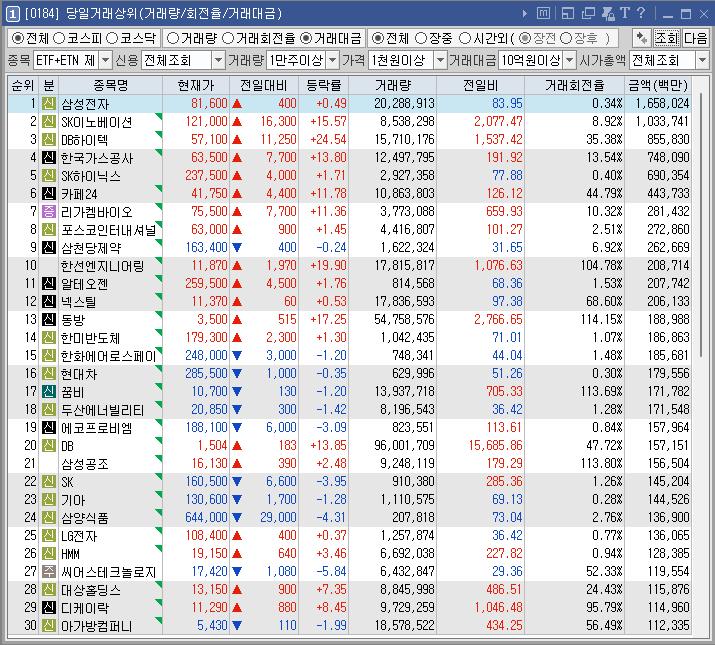Click the vertical scrollbar thumb of the list
This screenshot has width=715, height=645.
pyautogui.click(x=701, y=224)
